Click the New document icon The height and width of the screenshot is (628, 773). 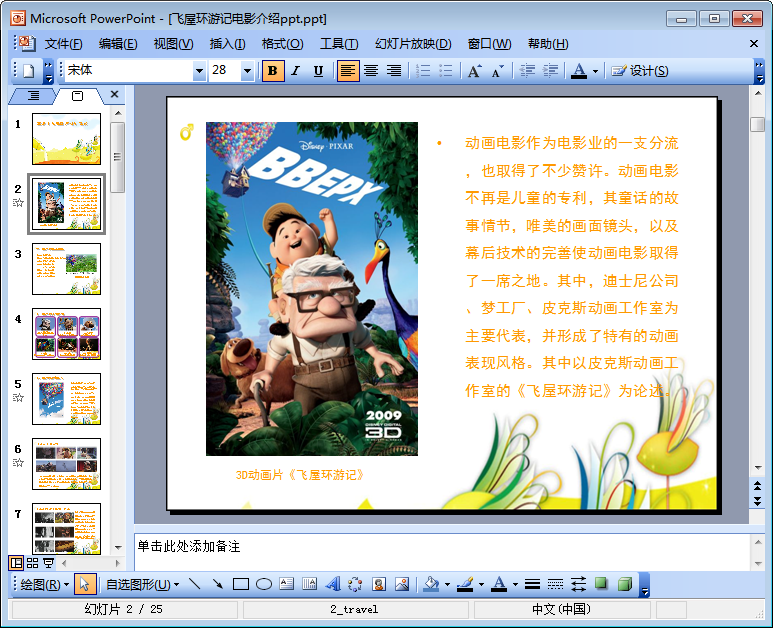coord(29,71)
